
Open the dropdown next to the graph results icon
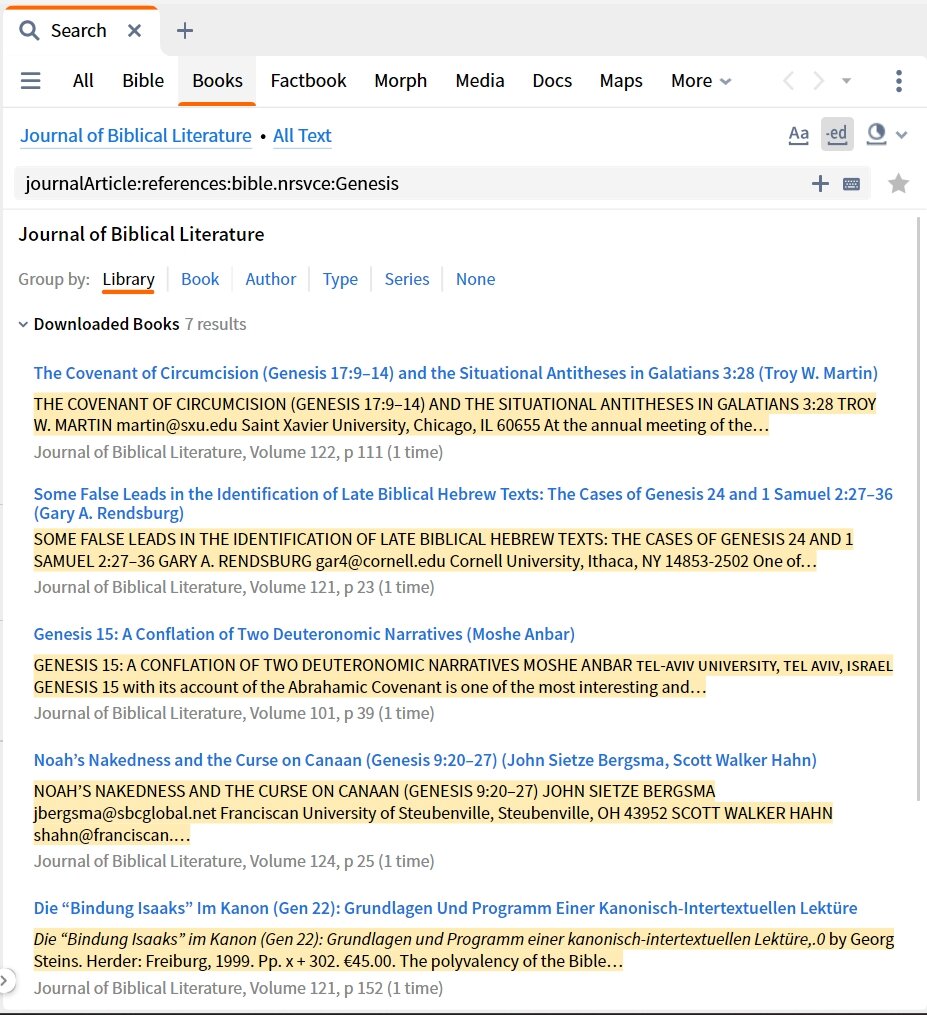pos(902,133)
